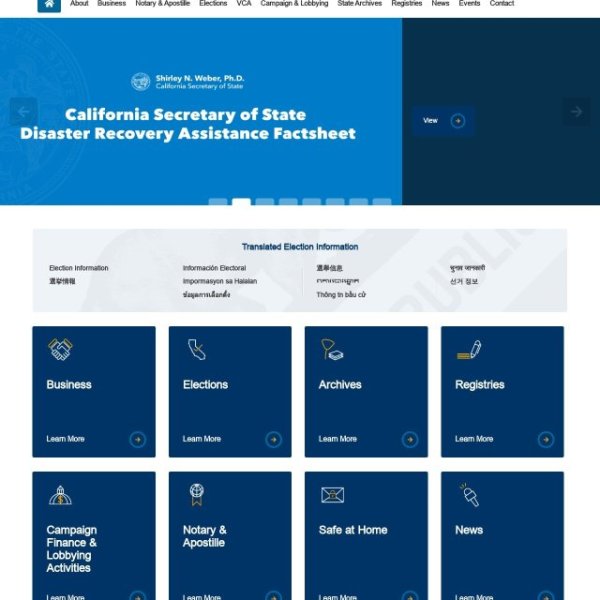This screenshot has height=600, width=600.
Task: Open Events in the top navigation
Action: (x=469, y=3)
